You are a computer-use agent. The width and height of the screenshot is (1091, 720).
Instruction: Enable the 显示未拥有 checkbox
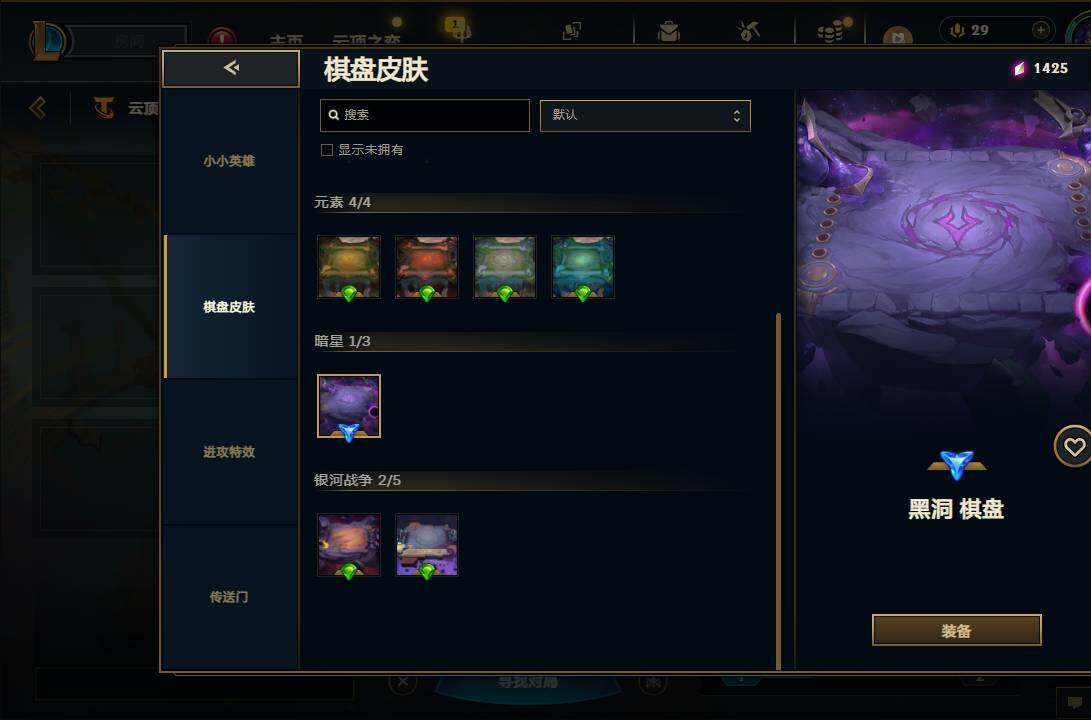[327, 150]
